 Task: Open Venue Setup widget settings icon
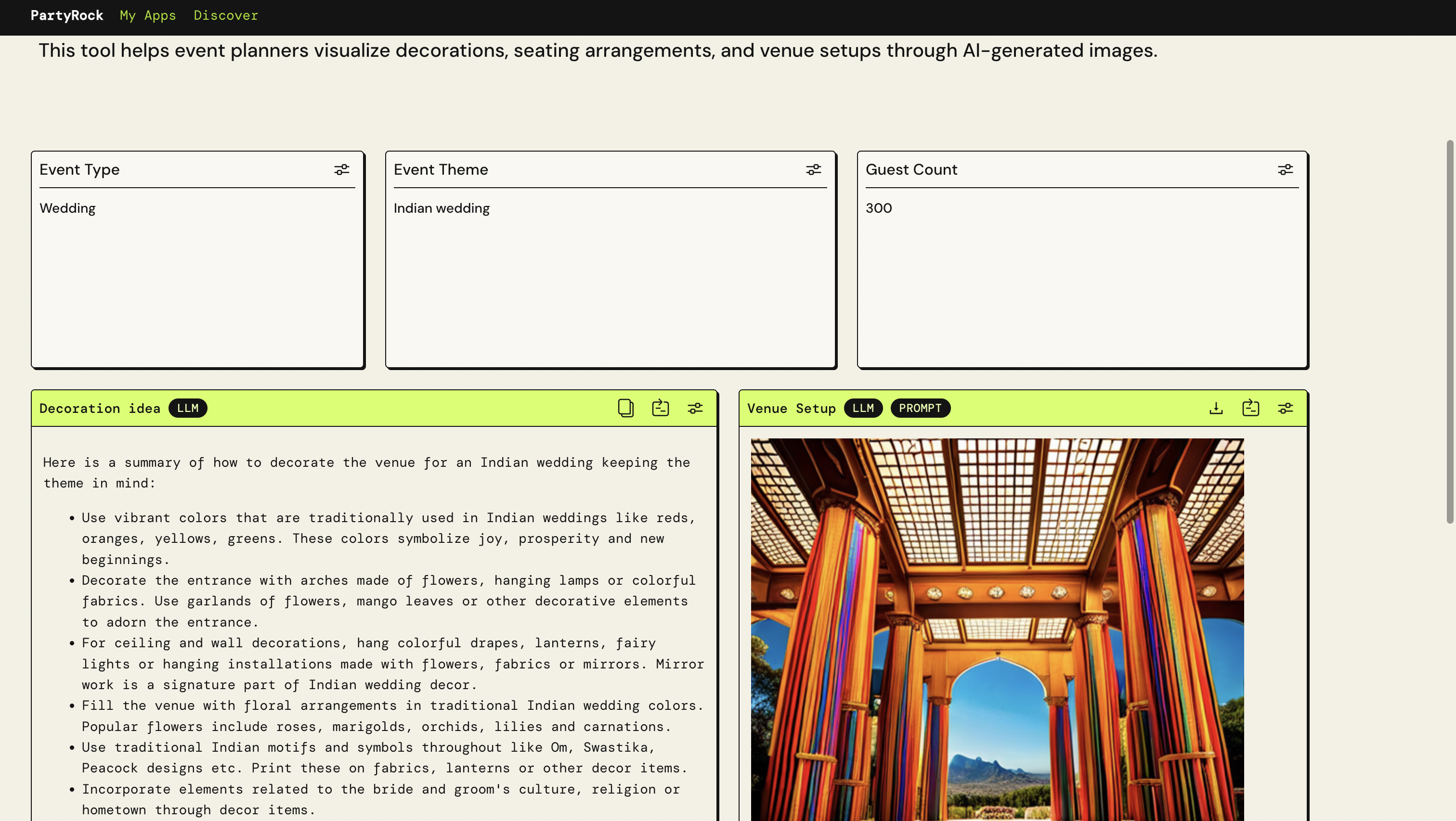pos(1285,408)
